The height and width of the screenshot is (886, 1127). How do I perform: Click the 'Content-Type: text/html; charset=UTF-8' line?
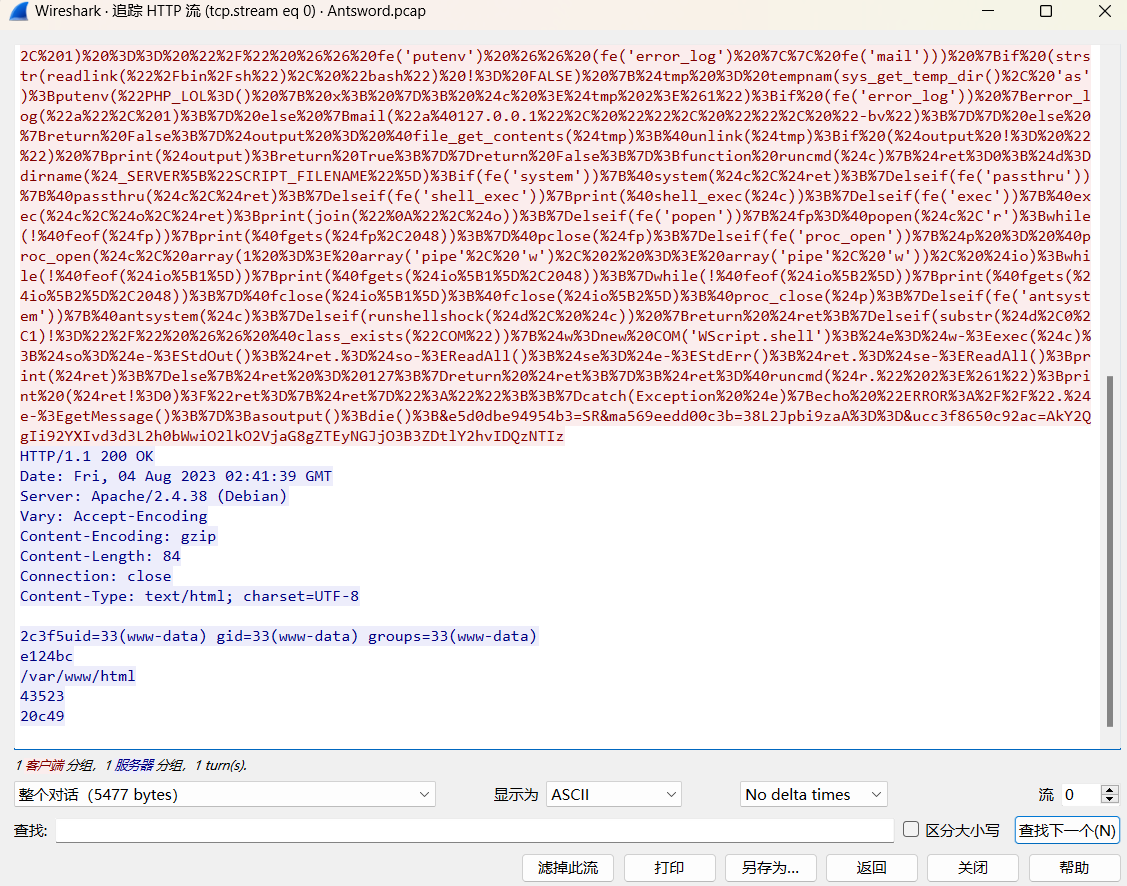coord(190,596)
